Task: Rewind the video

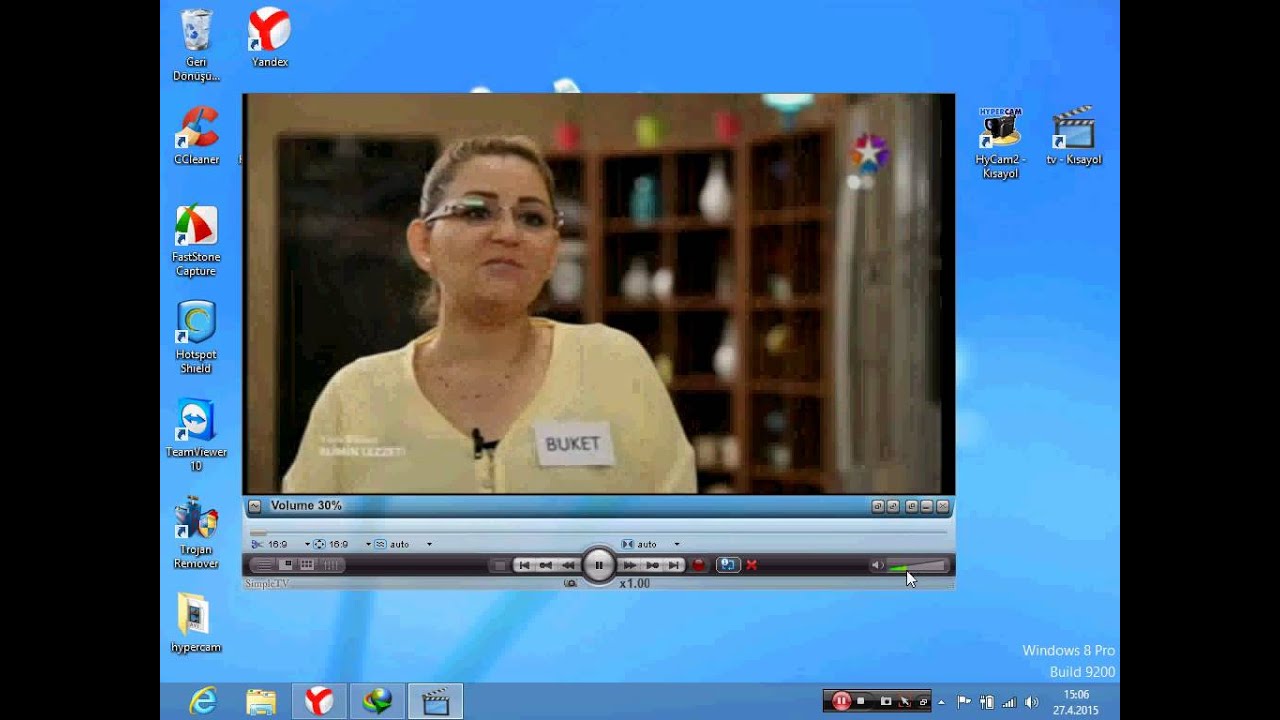Action: (x=569, y=565)
